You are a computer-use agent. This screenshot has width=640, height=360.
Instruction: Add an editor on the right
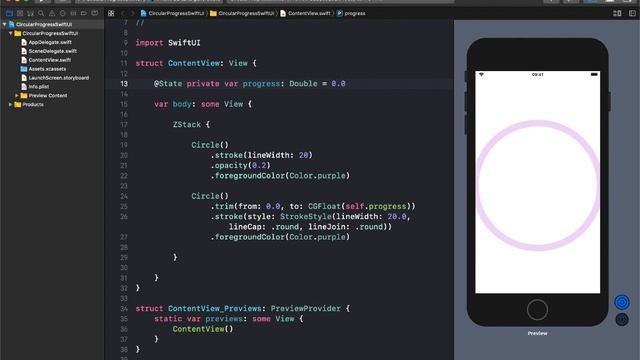[632, 13]
